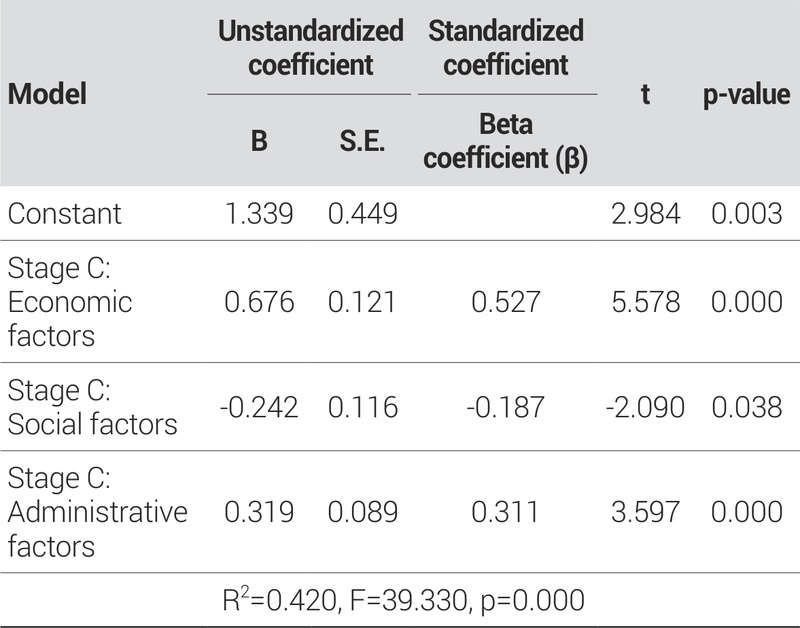Viewport: 800px width, 628px height.
Task: Click the S.E. column subheader
Action: coord(363,142)
